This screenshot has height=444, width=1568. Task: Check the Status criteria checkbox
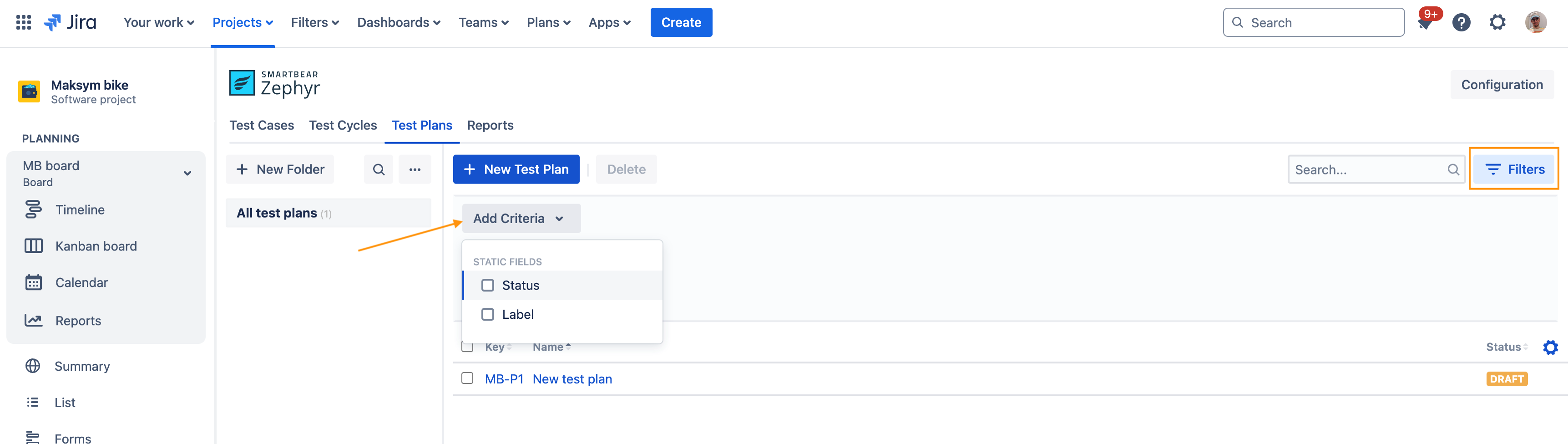point(488,285)
